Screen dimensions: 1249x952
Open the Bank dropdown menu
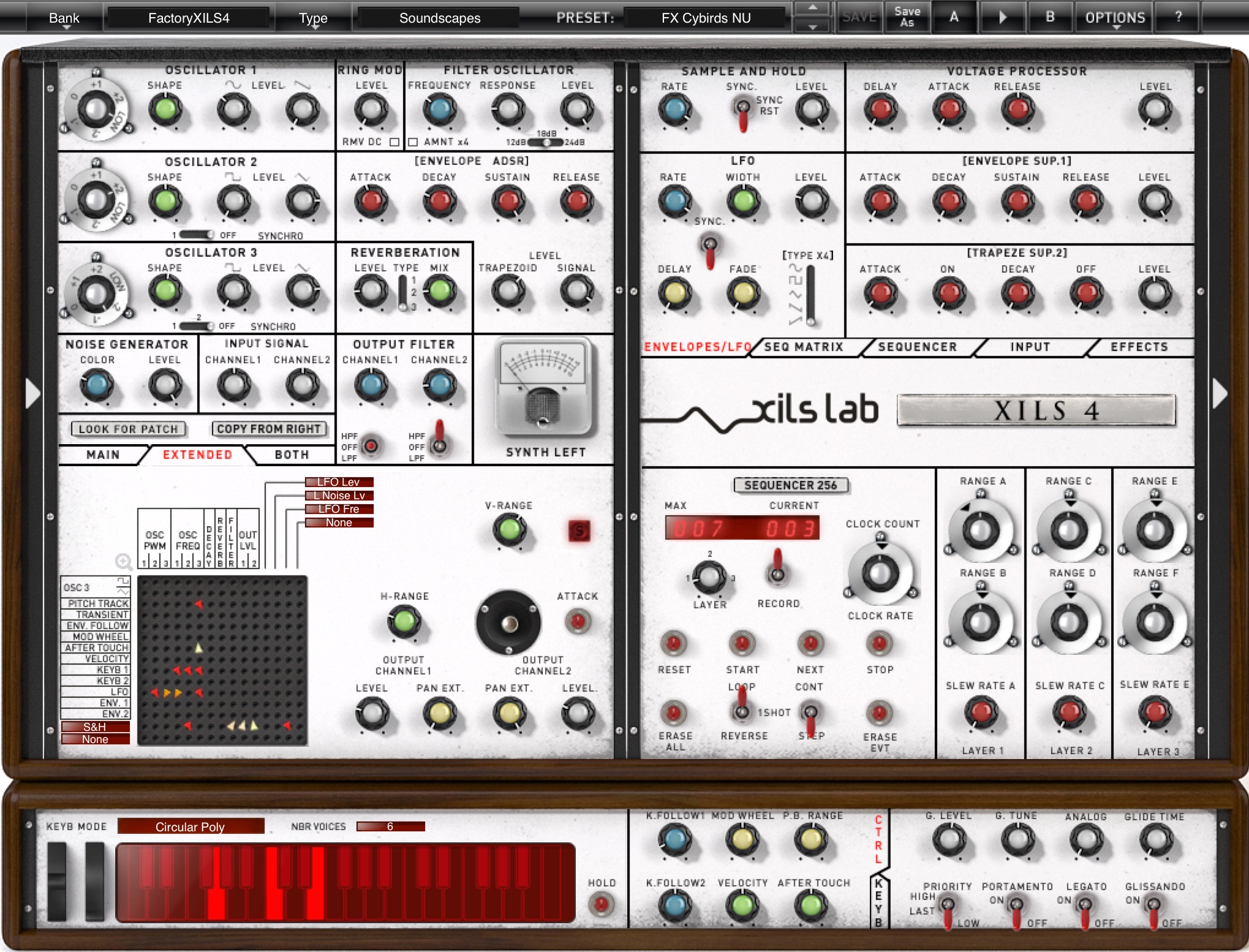[64, 18]
